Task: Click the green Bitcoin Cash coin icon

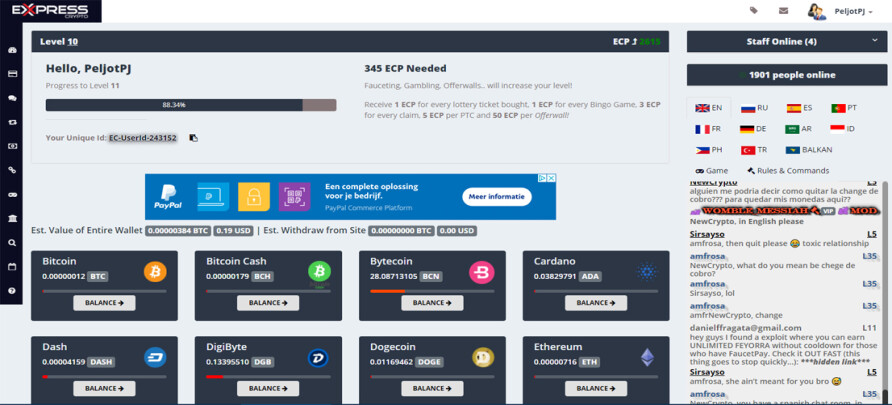Action: pos(319,272)
